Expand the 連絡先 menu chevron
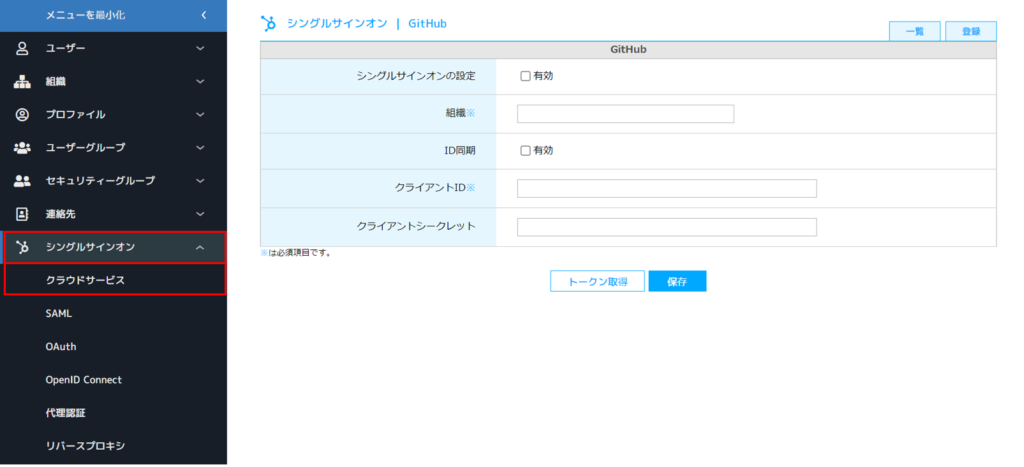Image resolution: width=1024 pixels, height=467 pixels. tap(200, 214)
